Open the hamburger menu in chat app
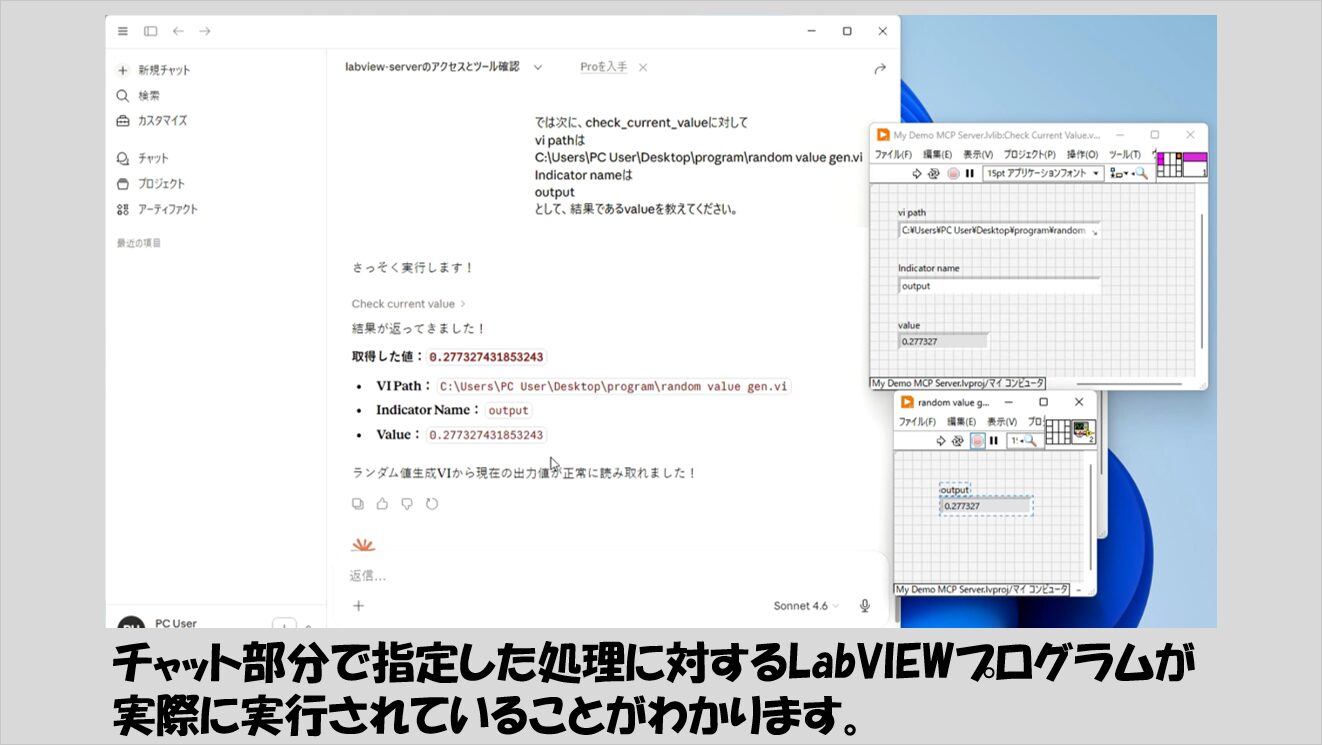 [123, 31]
